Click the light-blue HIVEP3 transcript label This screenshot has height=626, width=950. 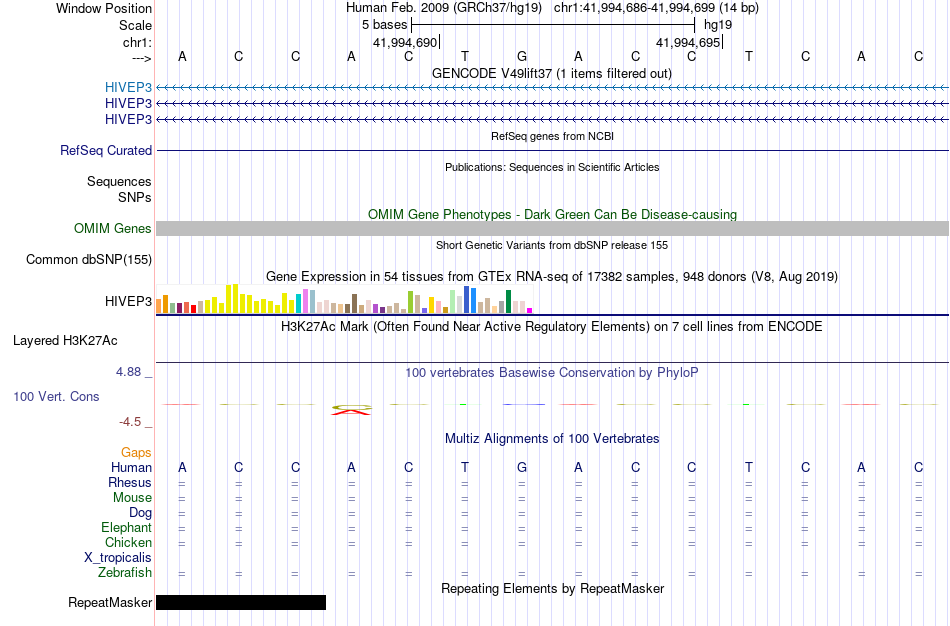(x=128, y=87)
